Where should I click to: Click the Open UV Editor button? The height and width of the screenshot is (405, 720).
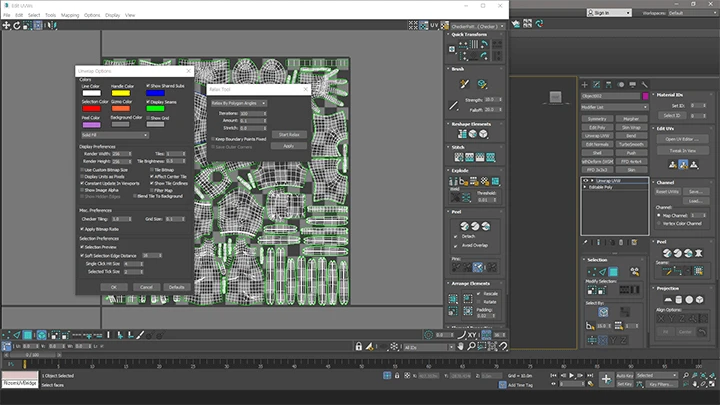click(x=682, y=139)
